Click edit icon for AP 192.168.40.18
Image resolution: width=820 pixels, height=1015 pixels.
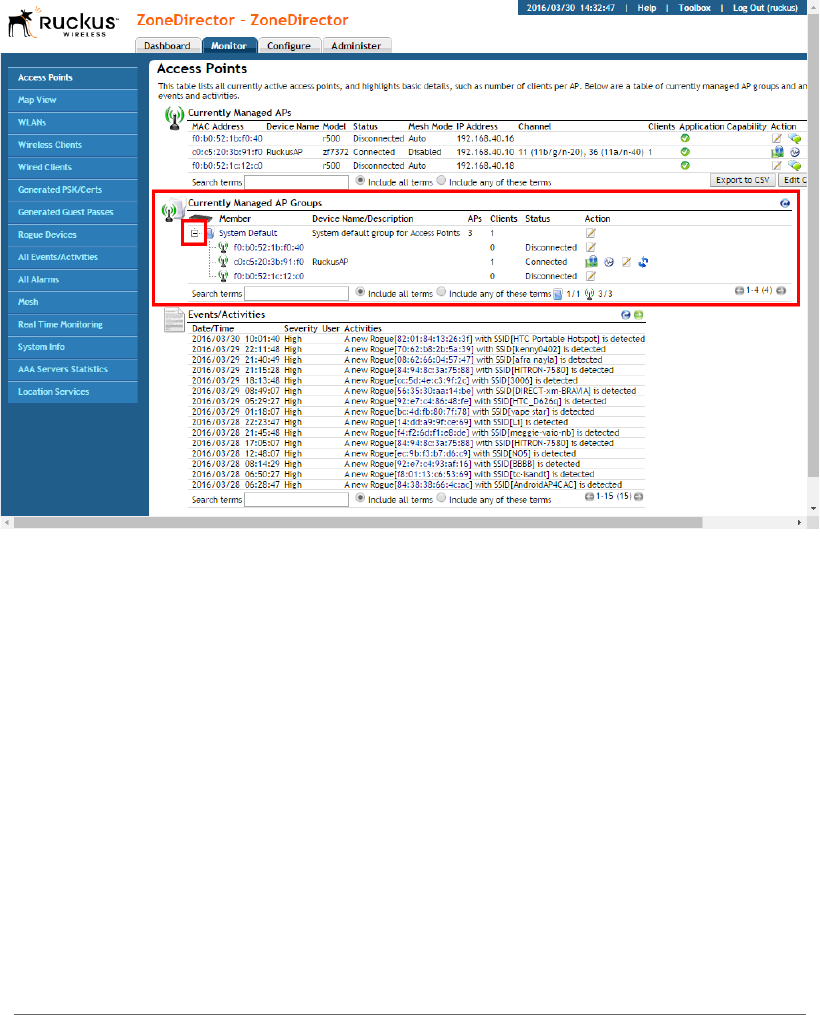click(777, 166)
